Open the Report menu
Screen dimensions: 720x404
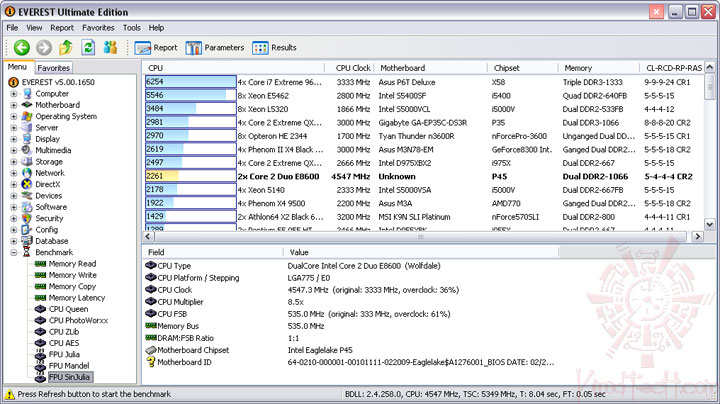click(x=62, y=28)
